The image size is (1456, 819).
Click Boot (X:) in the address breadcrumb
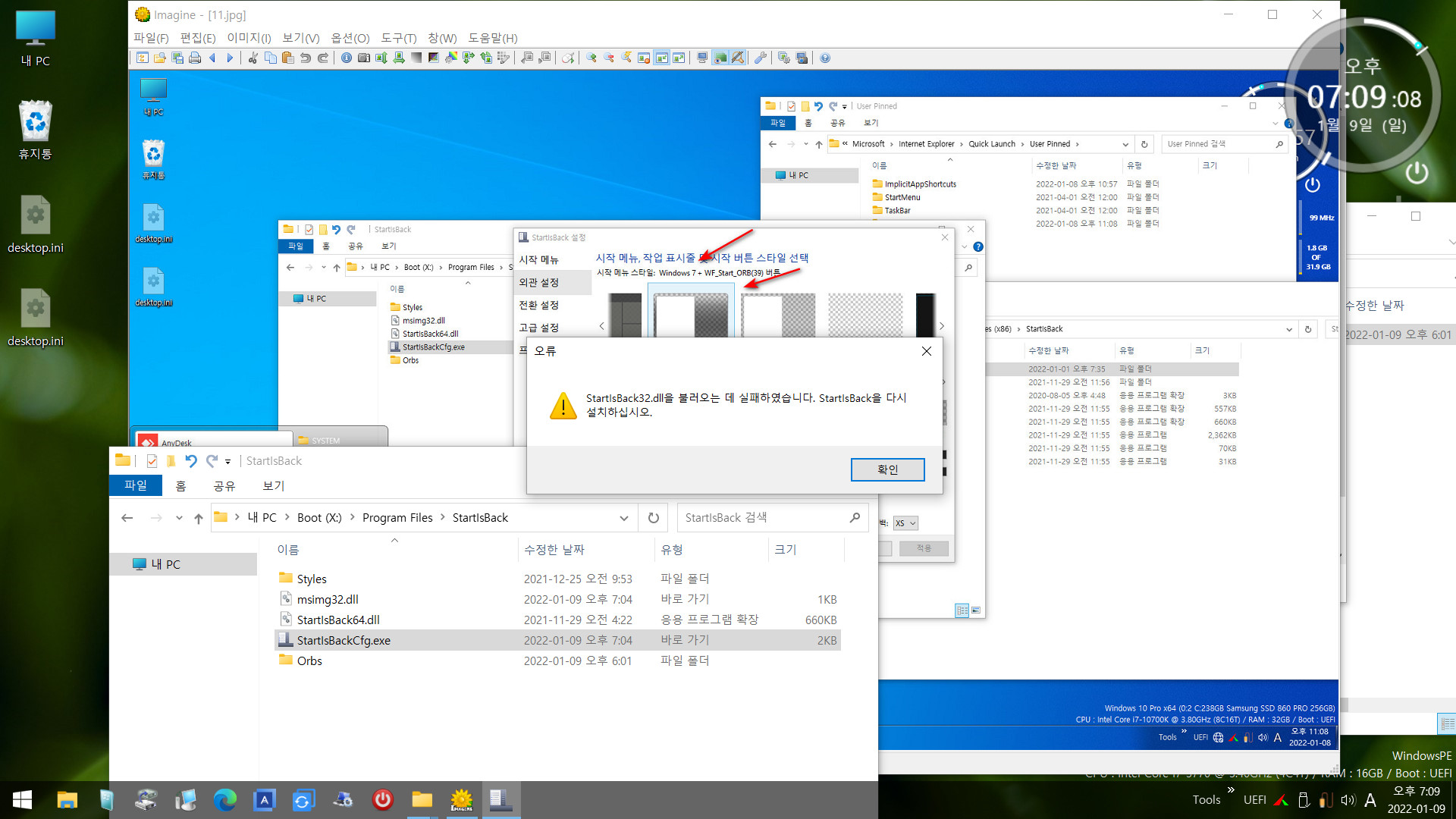pos(319,518)
